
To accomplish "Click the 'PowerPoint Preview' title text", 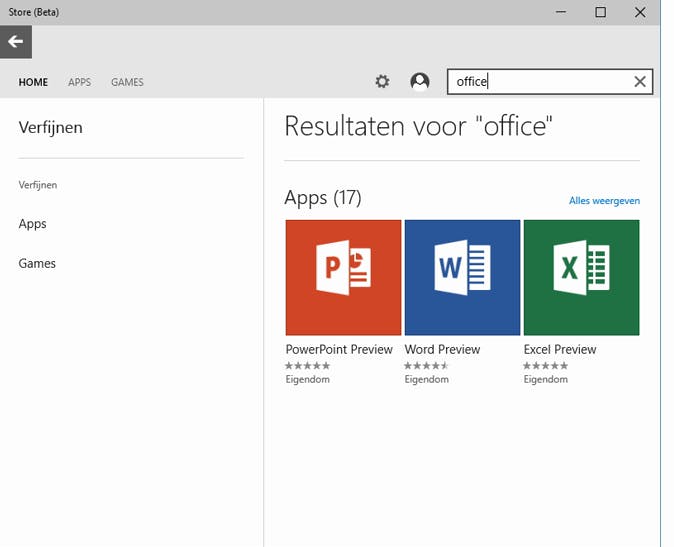I will 339,350.
